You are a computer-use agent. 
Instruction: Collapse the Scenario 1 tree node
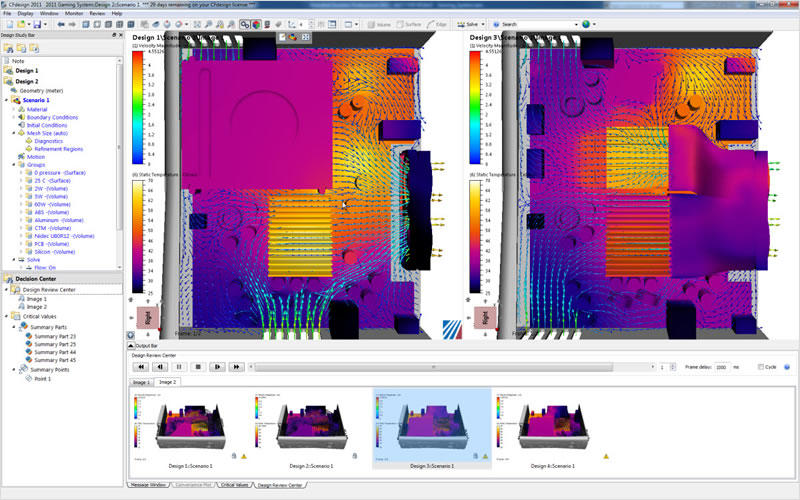(x=6, y=100)
